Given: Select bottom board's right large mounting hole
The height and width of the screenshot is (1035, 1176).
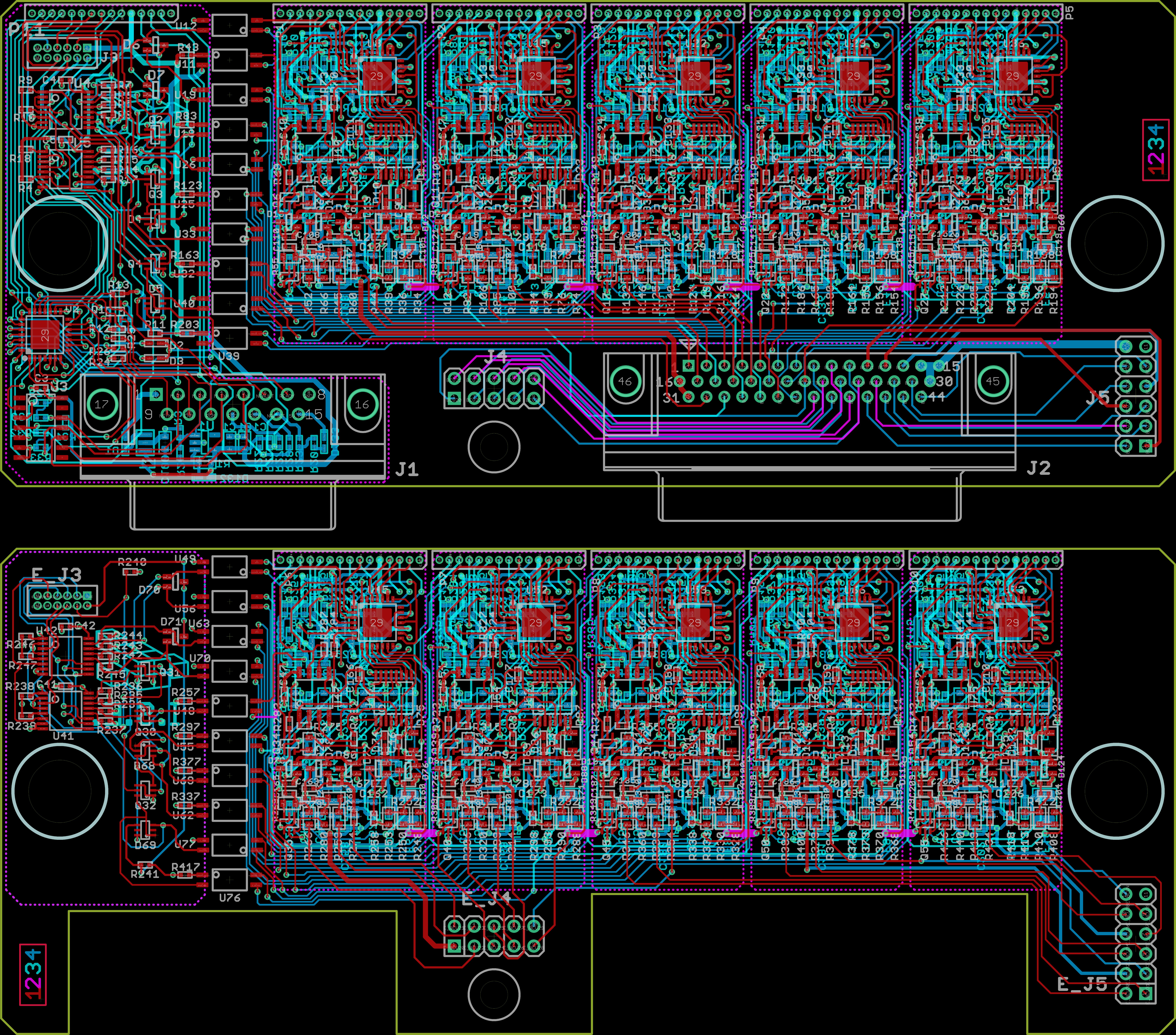Looking at the screenshot, I should [x=1116, y=791].
